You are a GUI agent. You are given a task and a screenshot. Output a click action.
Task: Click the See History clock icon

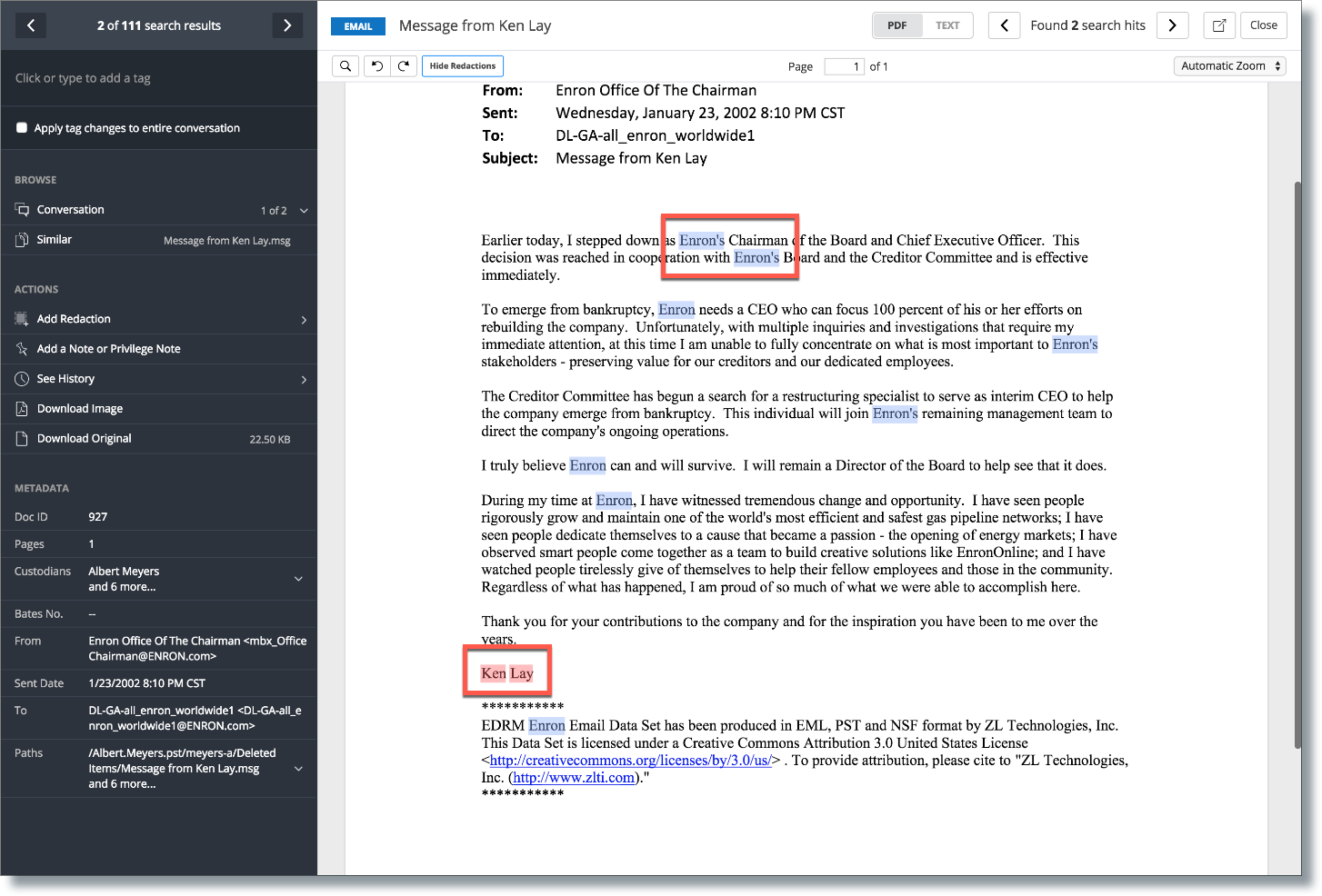point(22,379)
